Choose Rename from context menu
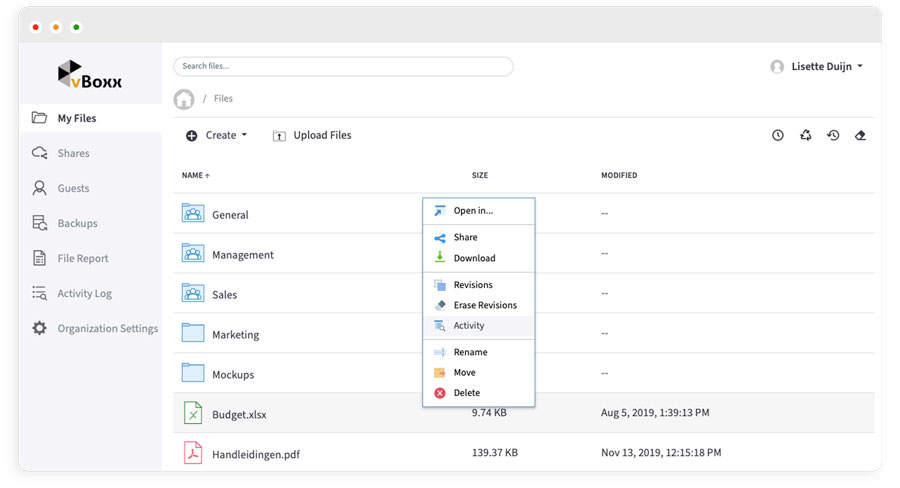This screenshot has height=488, width=900. 479,352
